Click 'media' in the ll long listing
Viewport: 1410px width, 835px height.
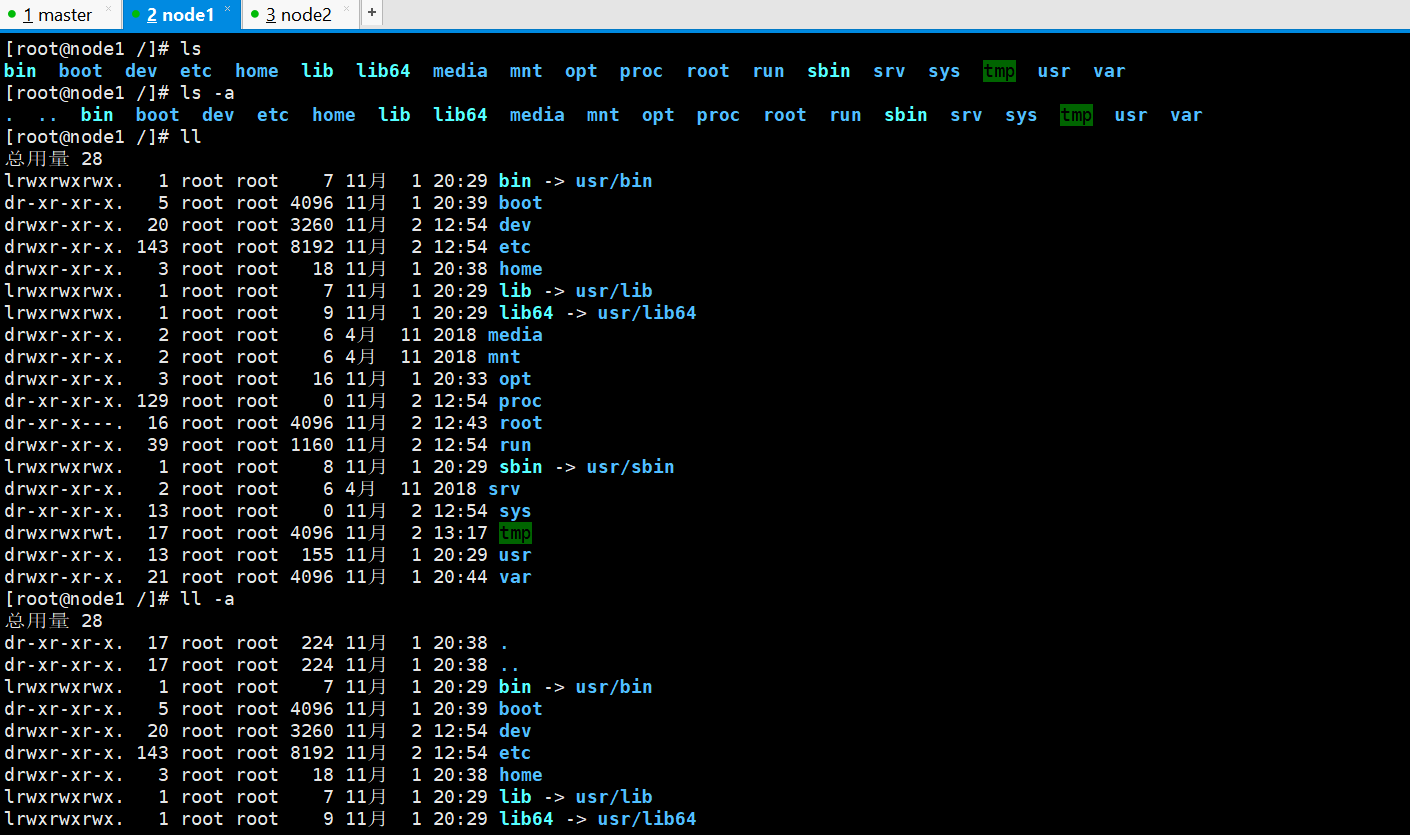point(515,335)
